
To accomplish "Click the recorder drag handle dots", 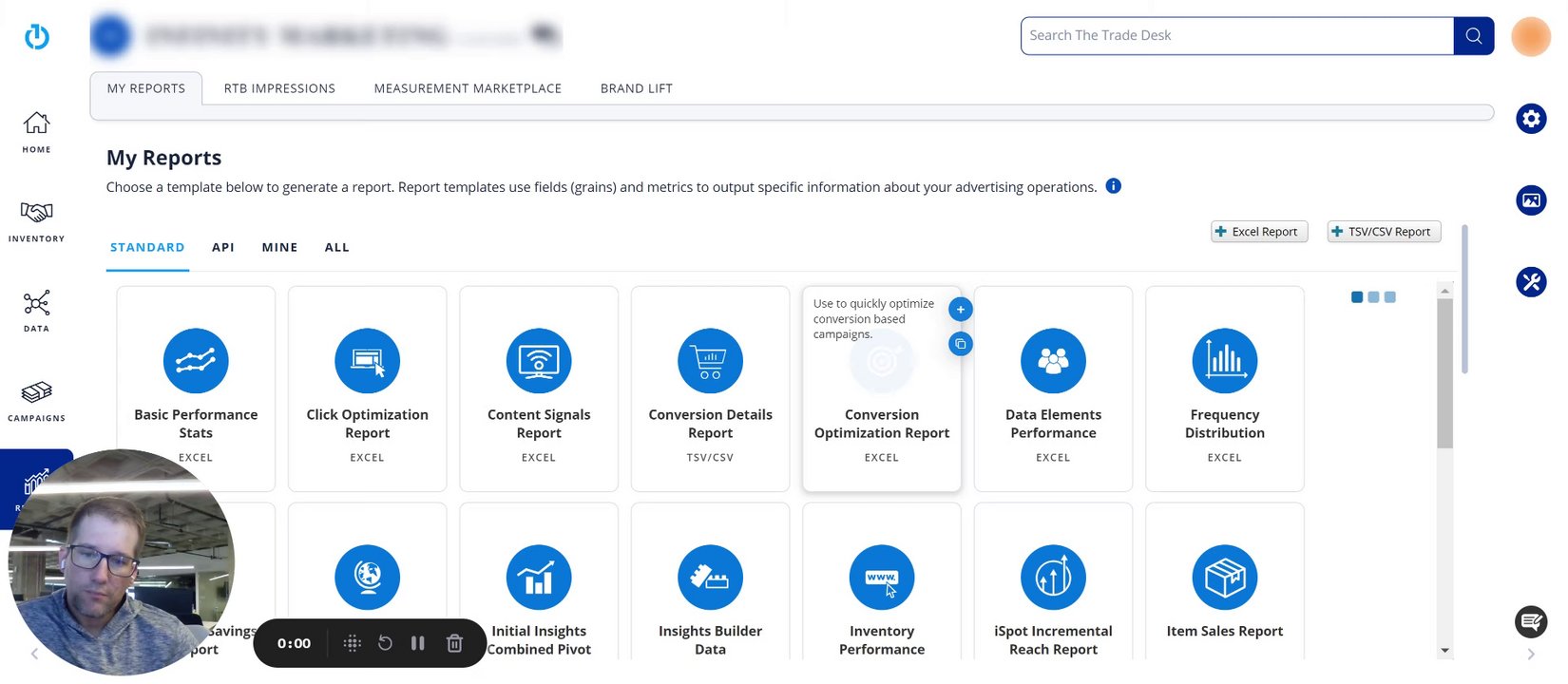I will pos(352,643).
